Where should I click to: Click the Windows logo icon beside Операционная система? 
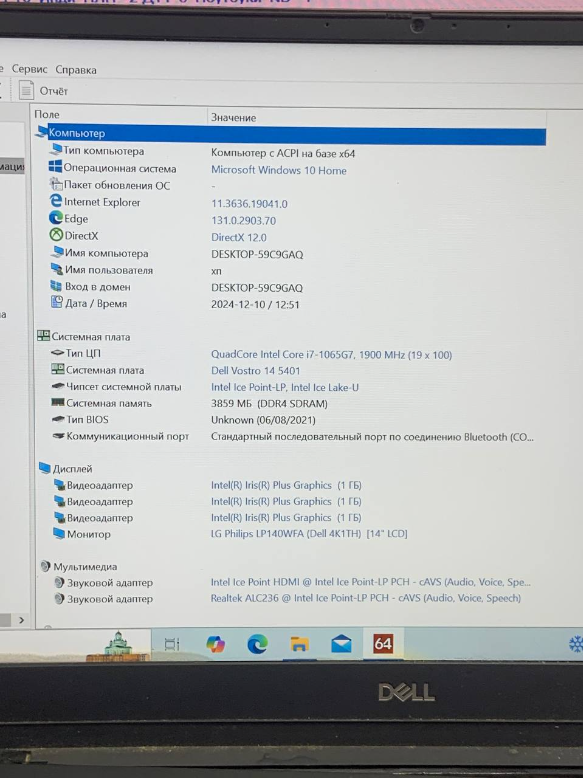tap(56, 167)
